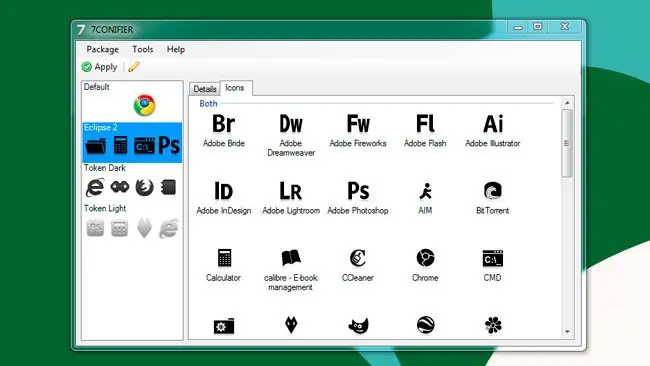
Task: Minimize the 7CONIFIER window
Action: pyautogui.click(x=518, y=27)
